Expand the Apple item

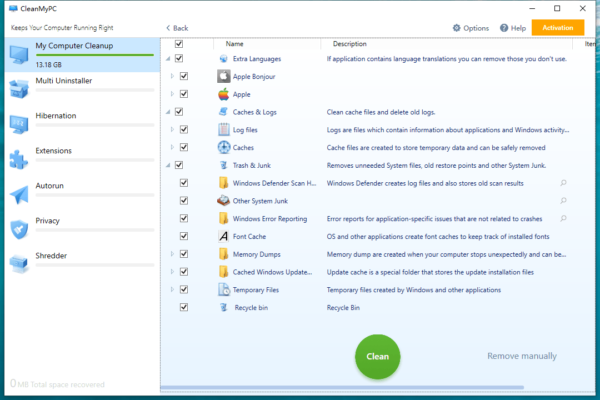point(172,94)
